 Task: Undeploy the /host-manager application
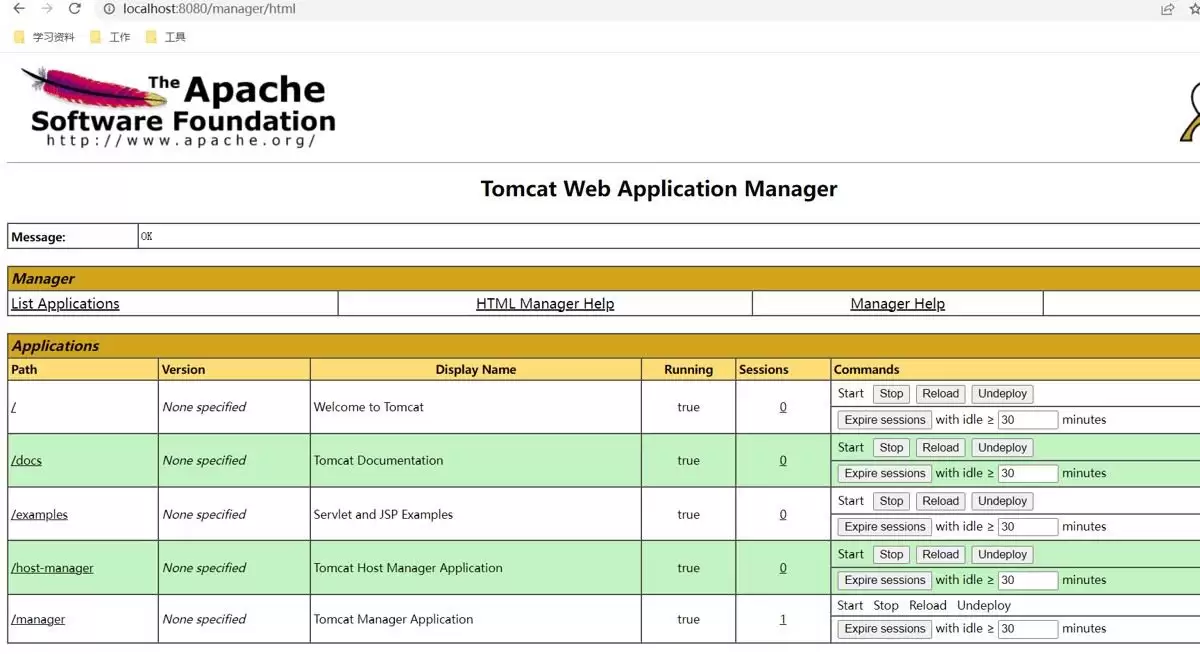click(1002, 555)
